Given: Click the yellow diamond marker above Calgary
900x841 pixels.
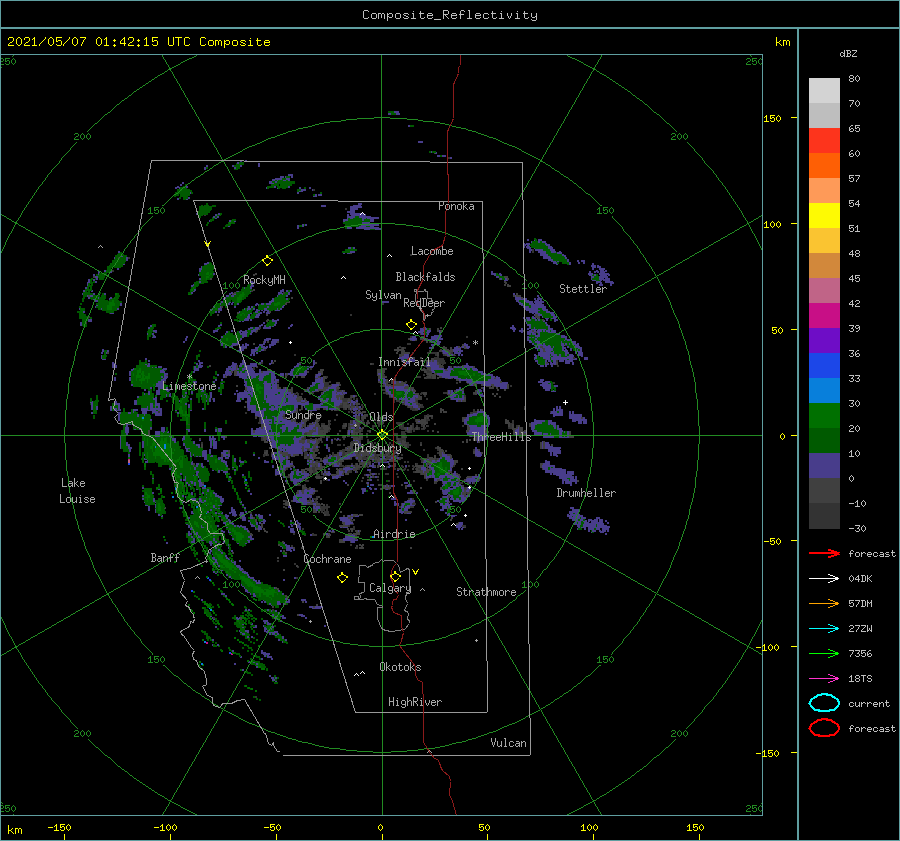Looking at the screenshot, I should [395, 576].
